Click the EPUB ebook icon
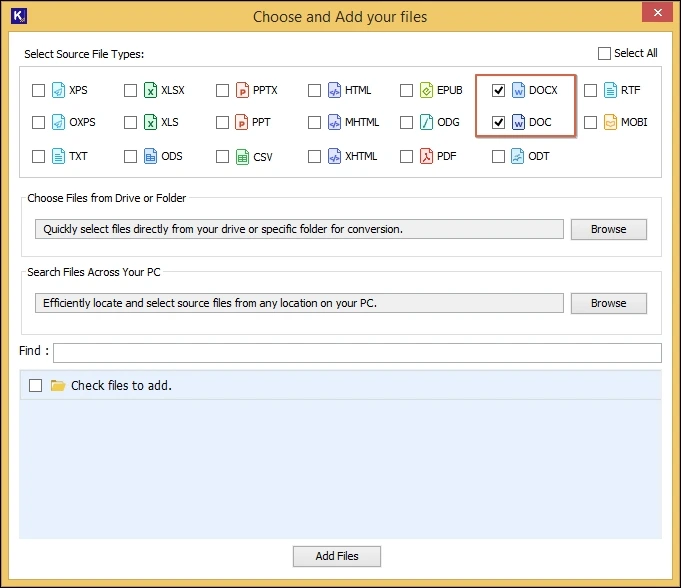 pyautogui.click(x=426, y=90)
